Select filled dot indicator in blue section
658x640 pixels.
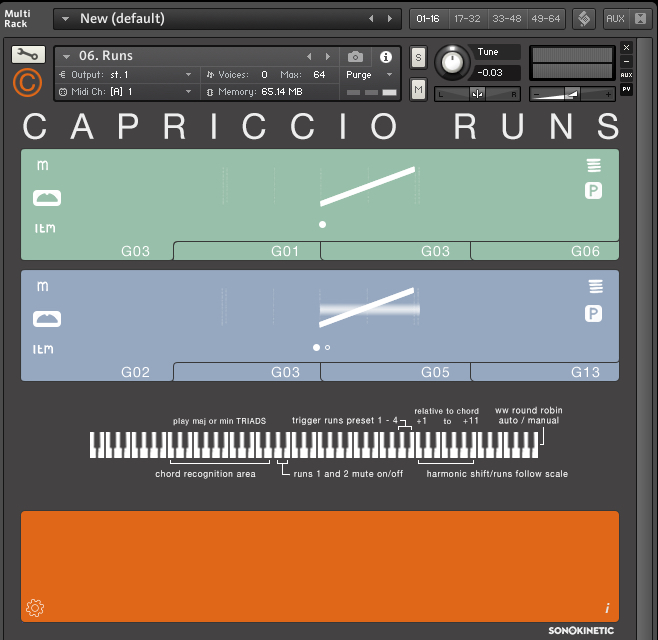(316, 347)
